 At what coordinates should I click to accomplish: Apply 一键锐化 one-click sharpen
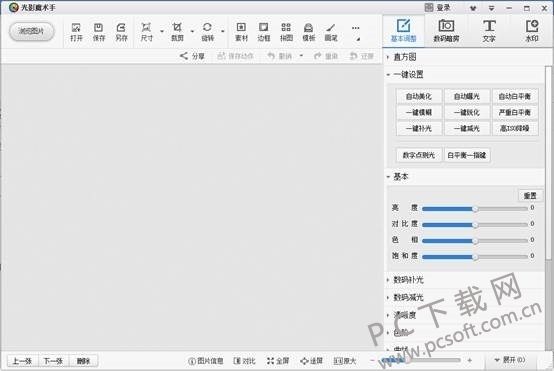coord(467,112)
